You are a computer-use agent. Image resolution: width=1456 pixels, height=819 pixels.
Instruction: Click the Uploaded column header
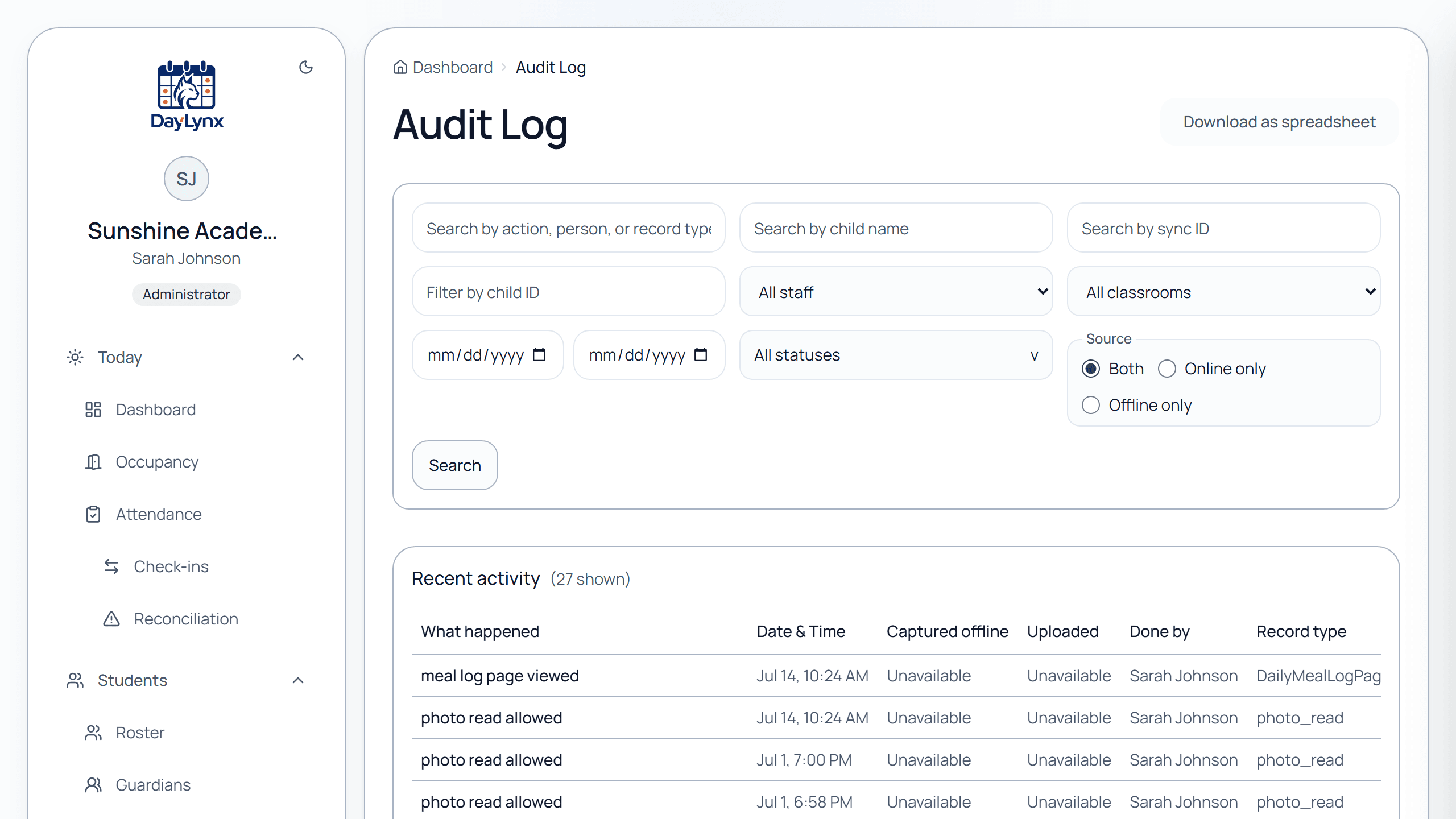1062,631
